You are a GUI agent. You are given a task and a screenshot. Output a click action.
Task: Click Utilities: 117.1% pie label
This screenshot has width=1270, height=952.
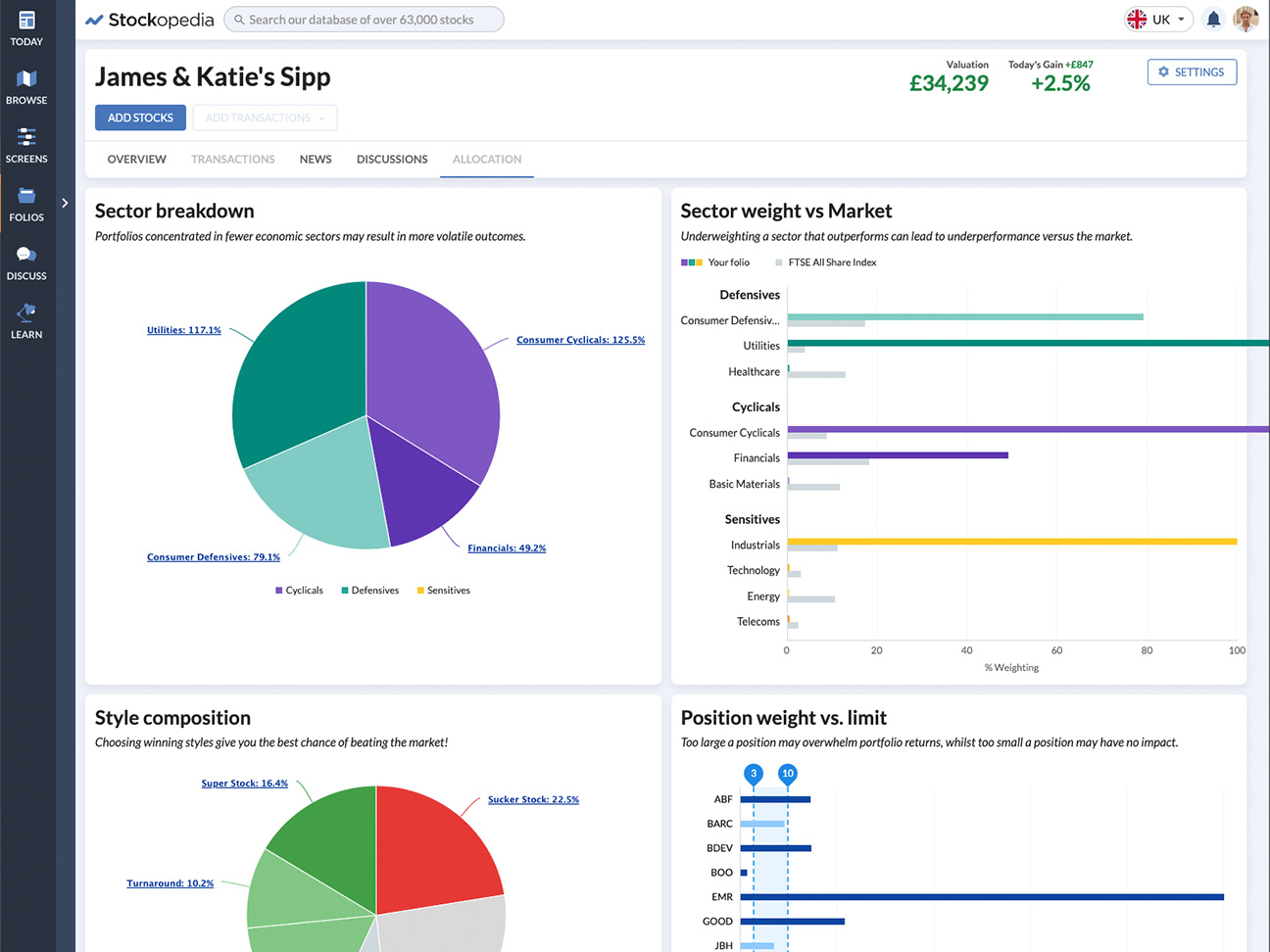click(184, 330)
